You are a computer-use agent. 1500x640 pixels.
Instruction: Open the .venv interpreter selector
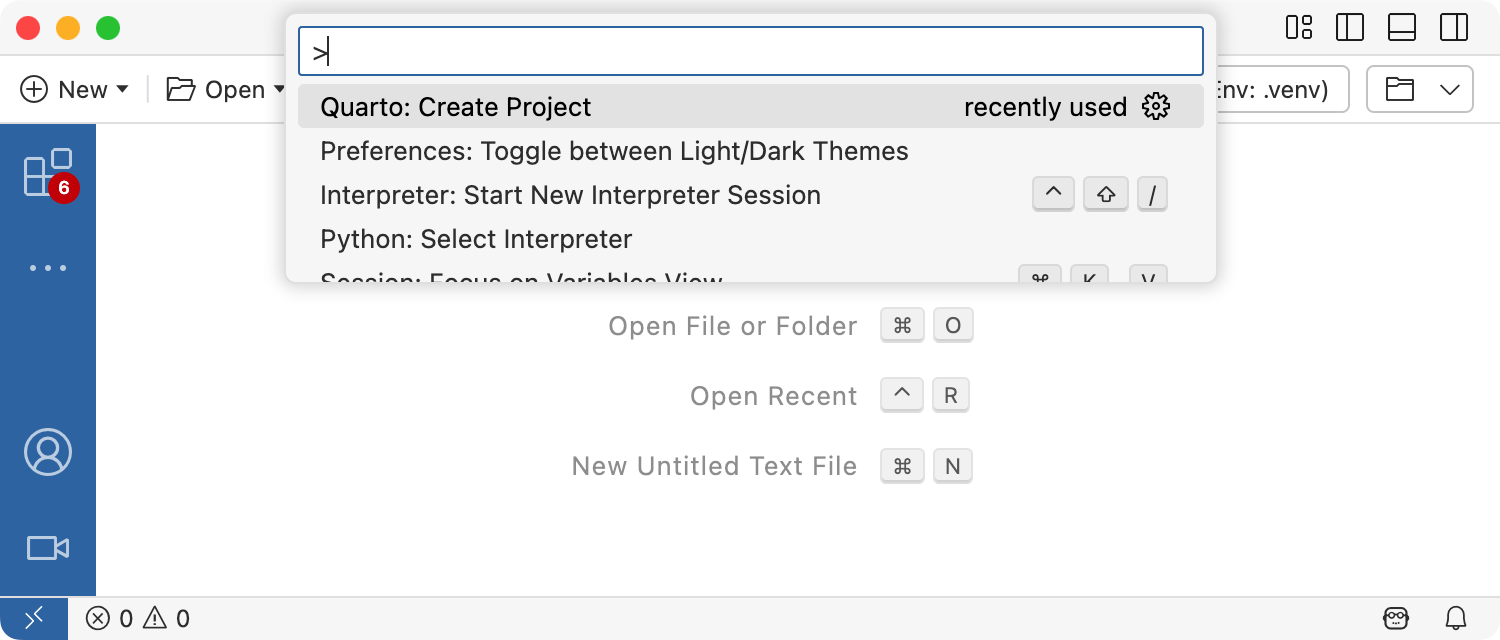click(1275, 90)
